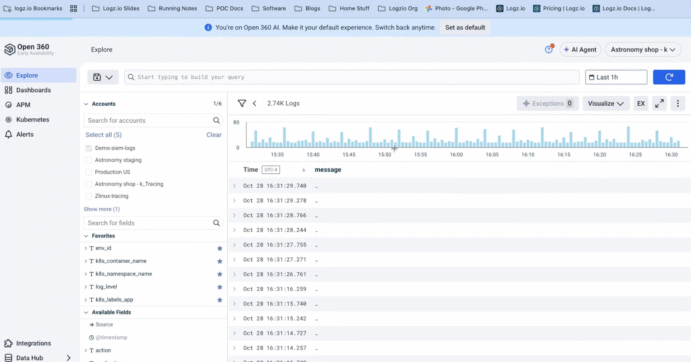Unfavorite k8s_labels_app star
The image size is (691, 362).
219,300
